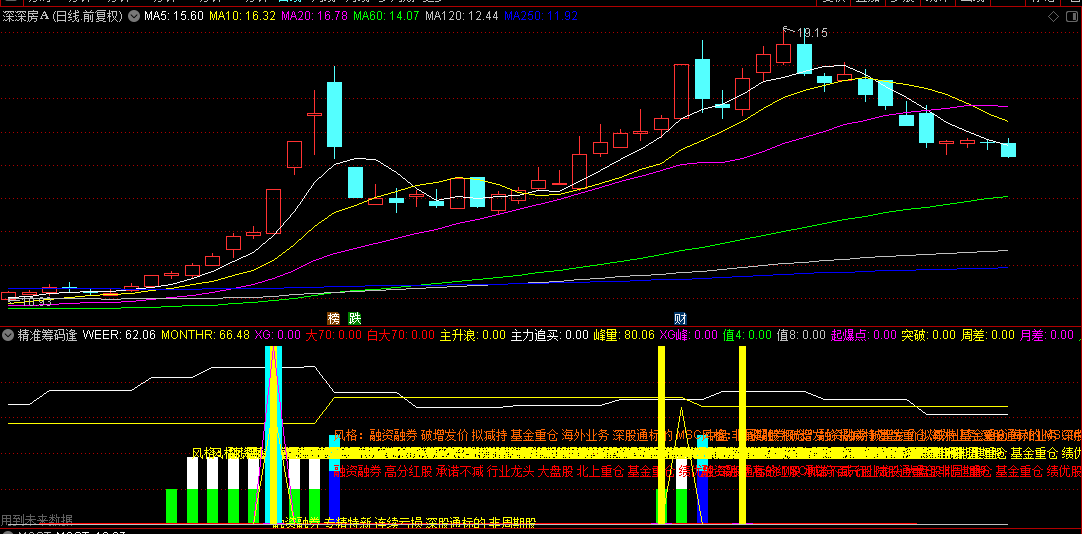1082x534 pixels.
Task: Click the 精准筹码逢 indicator name
Action: point(47,335)
